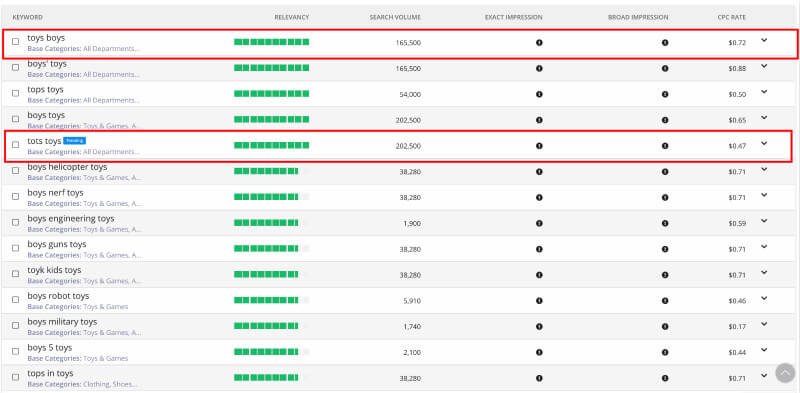Viewport: 800px width, 393px height.
Task: Click exact impression info icon for 'boys toys'
Action: click(x=539, y=120)
